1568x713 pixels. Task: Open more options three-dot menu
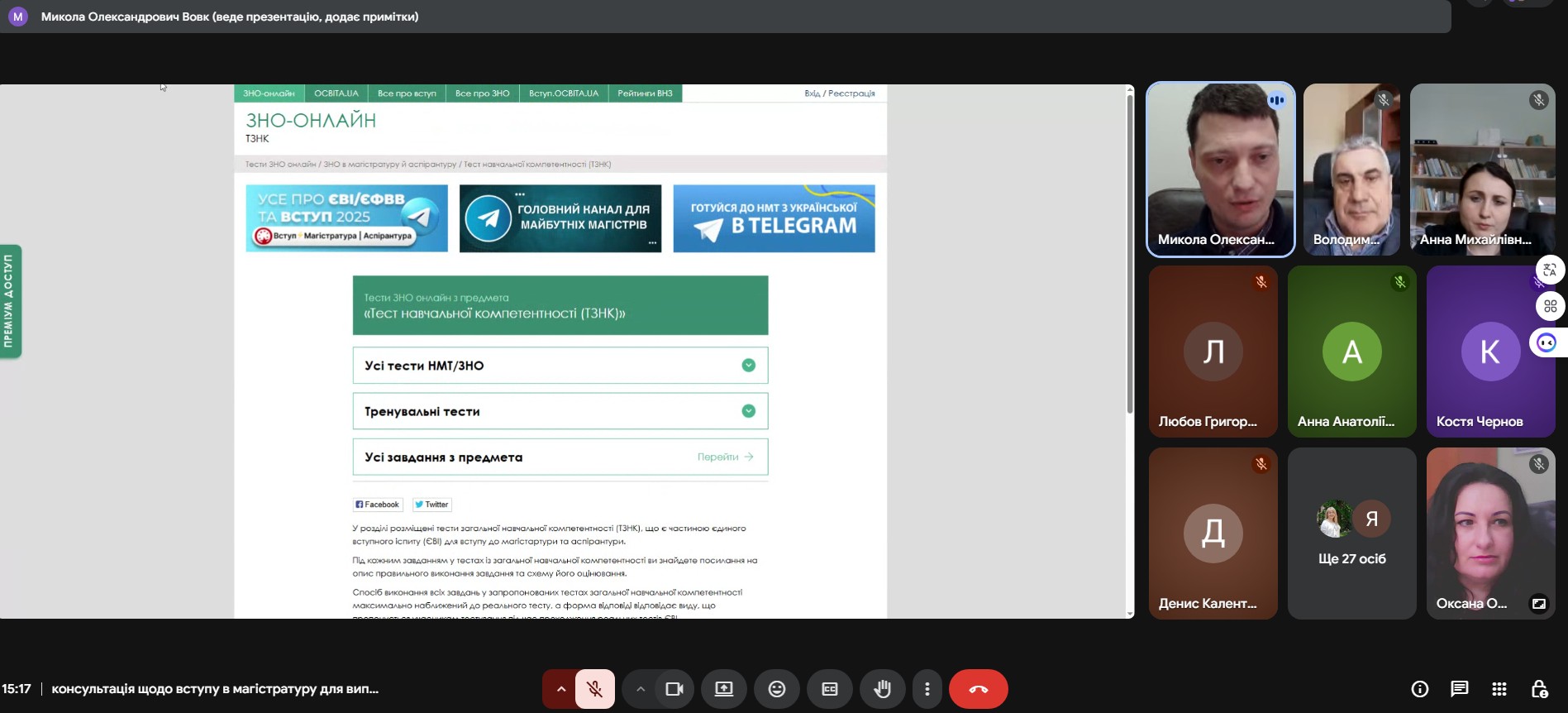[x=927, y=689]
